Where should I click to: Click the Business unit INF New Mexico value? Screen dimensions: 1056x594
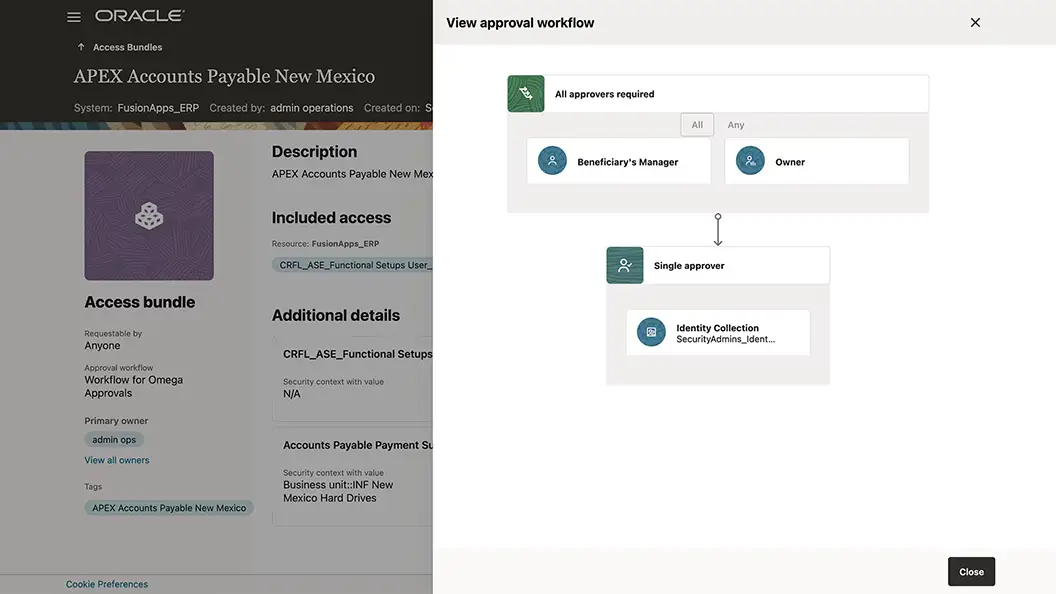[x=338, y=492]
